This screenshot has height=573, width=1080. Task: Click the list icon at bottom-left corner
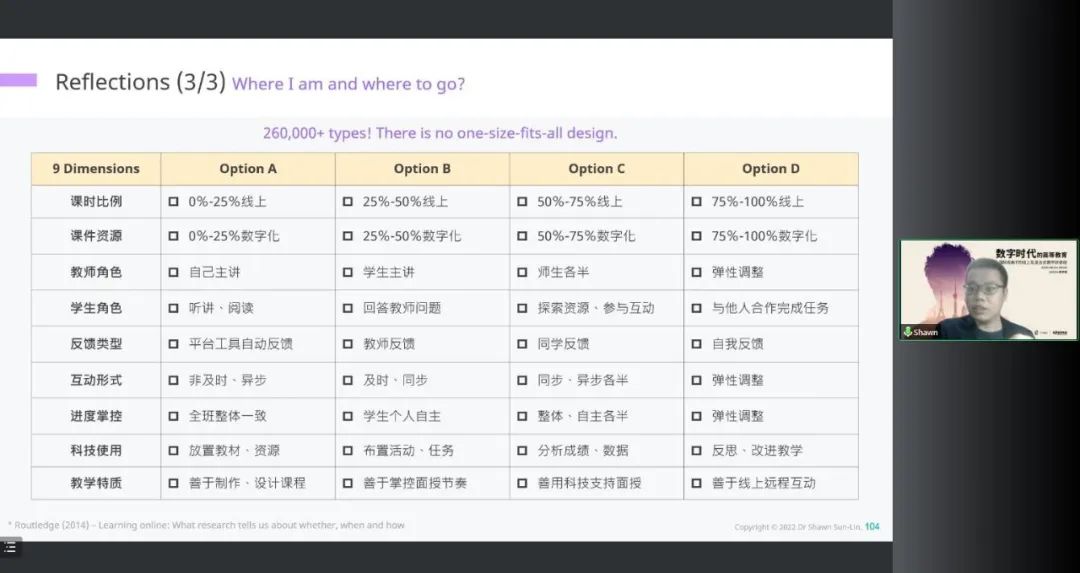click(9, 547)
